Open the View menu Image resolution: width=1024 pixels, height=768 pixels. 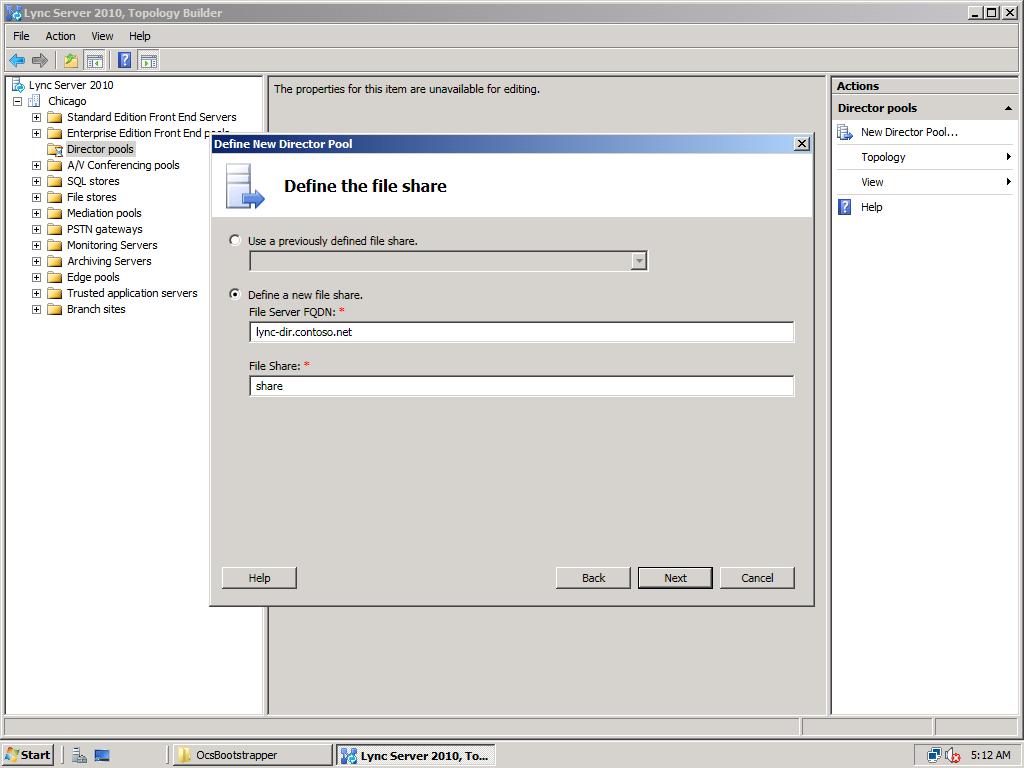(x=102, y=36)
